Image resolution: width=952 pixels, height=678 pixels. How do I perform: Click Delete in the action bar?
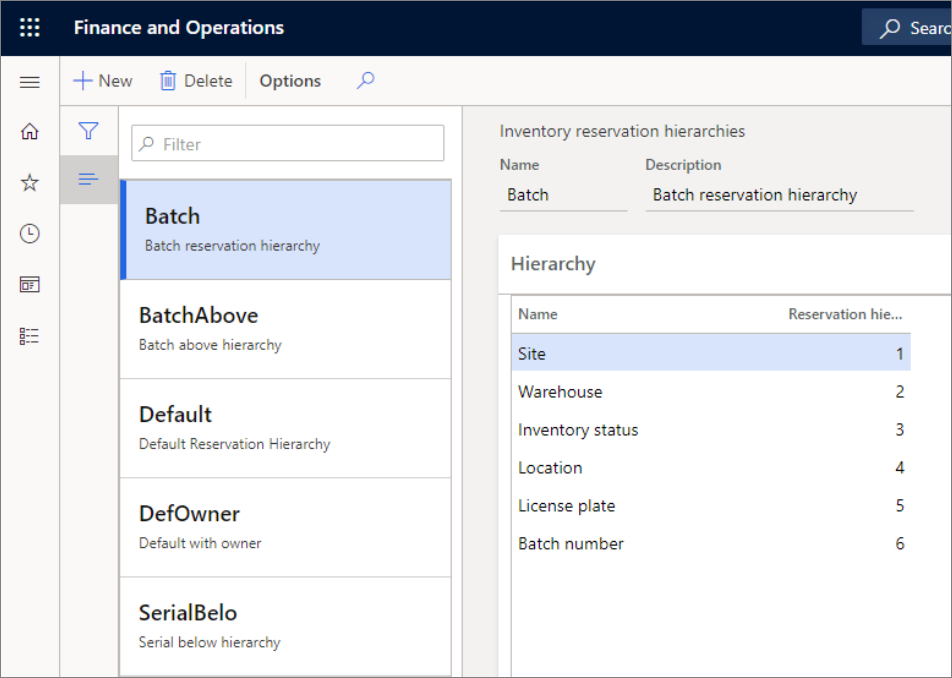click(x=196, y=81)
